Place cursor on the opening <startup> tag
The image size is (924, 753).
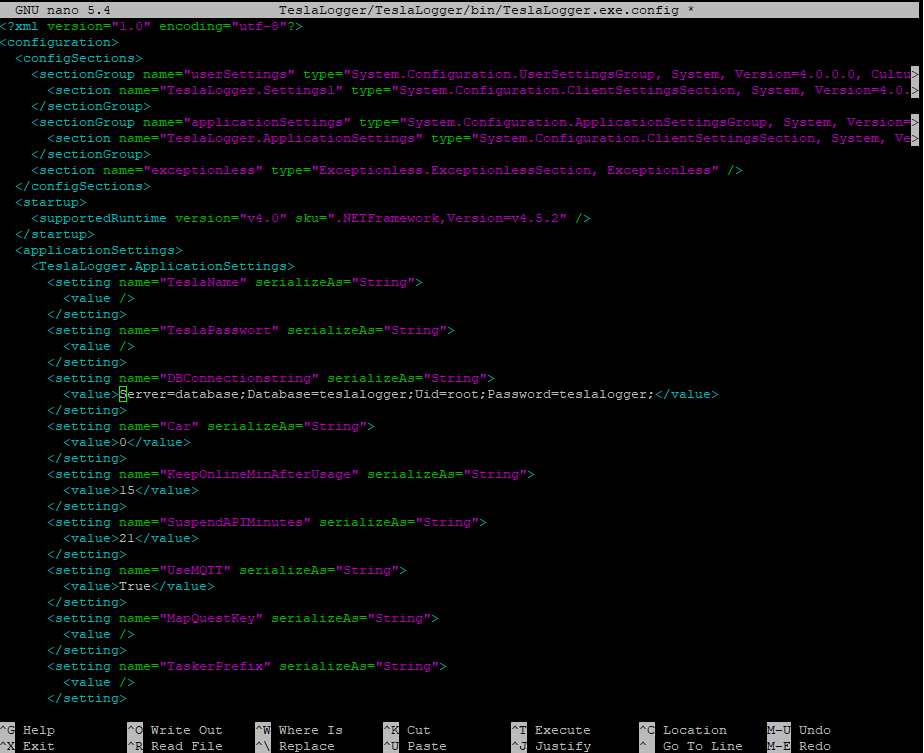51,202
